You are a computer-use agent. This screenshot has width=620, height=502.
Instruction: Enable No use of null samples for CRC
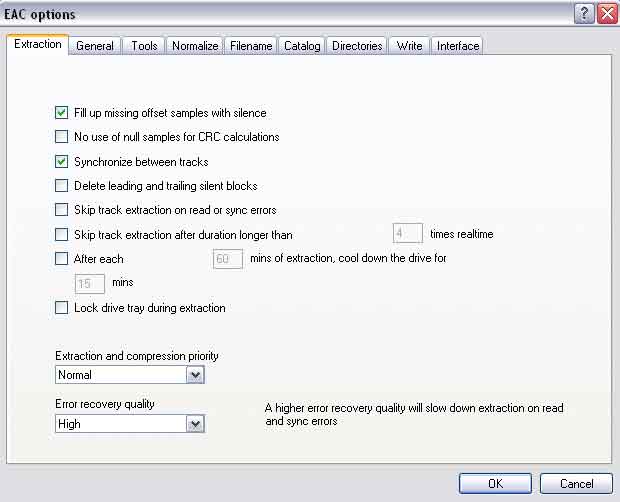[x=61, y=137]
